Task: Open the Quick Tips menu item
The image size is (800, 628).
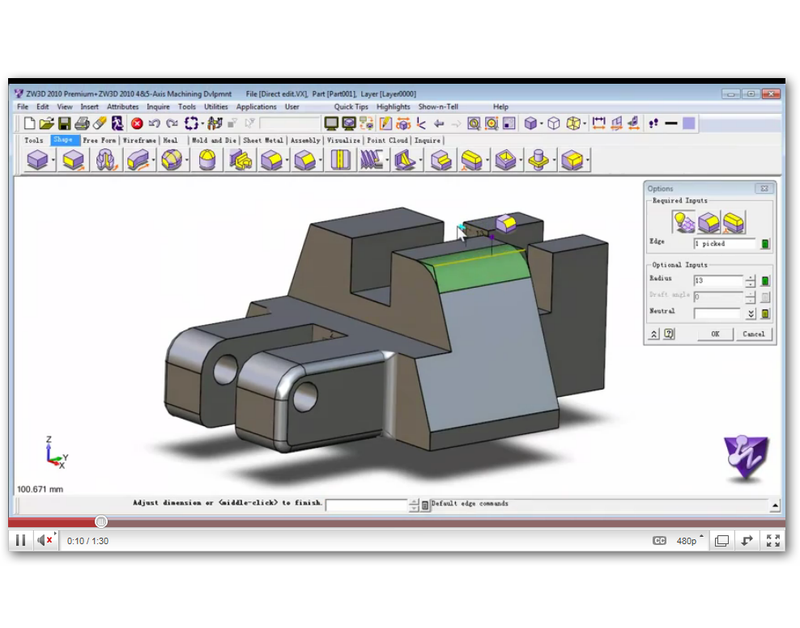Action: tap(351, 107)
